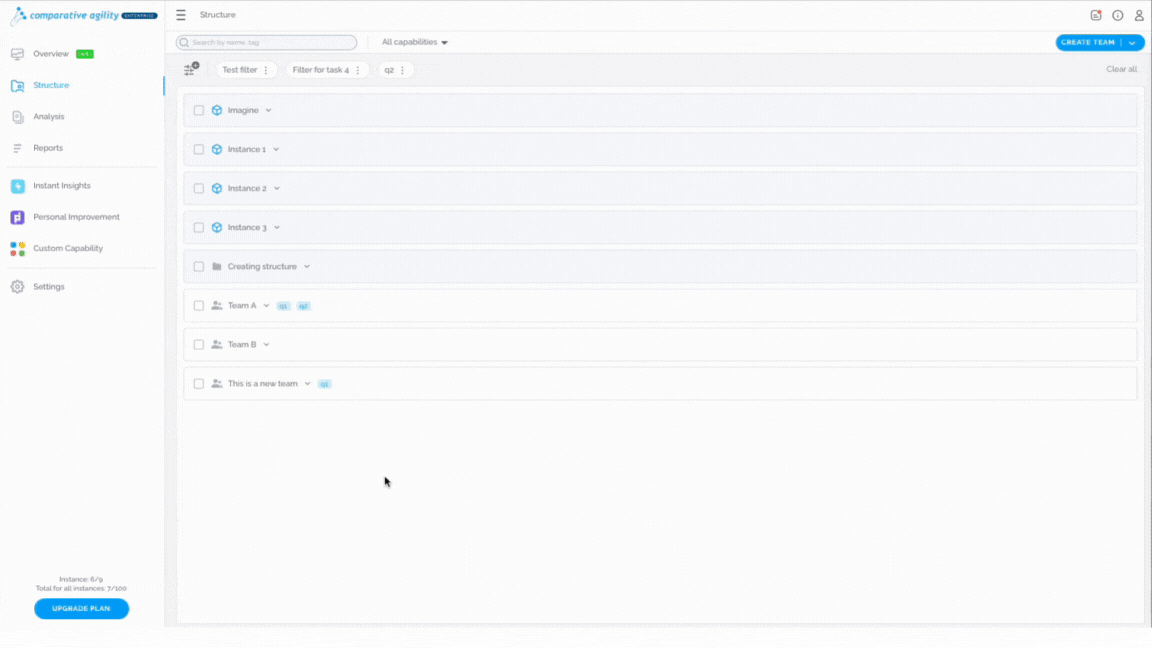Open Test filter options dots
1152x648 pixels.
click(x=266, y=70)
